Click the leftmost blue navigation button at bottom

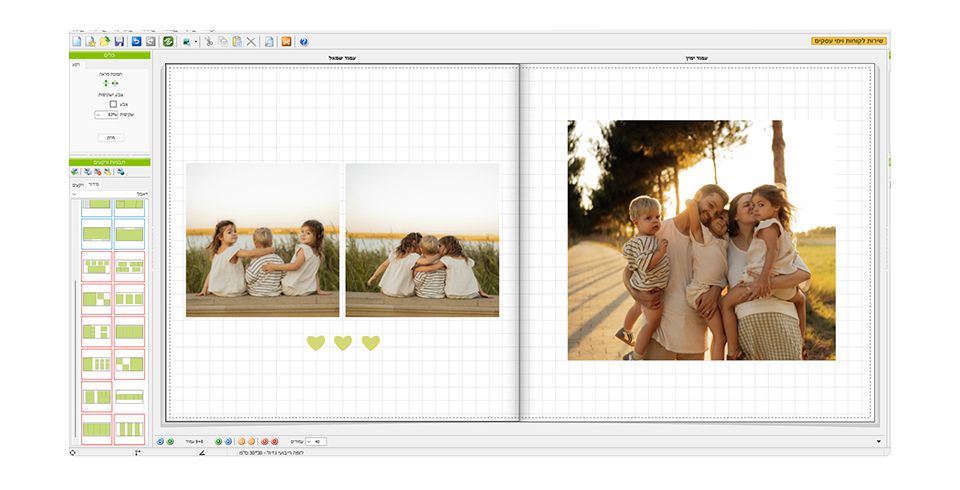pos(160,442)
